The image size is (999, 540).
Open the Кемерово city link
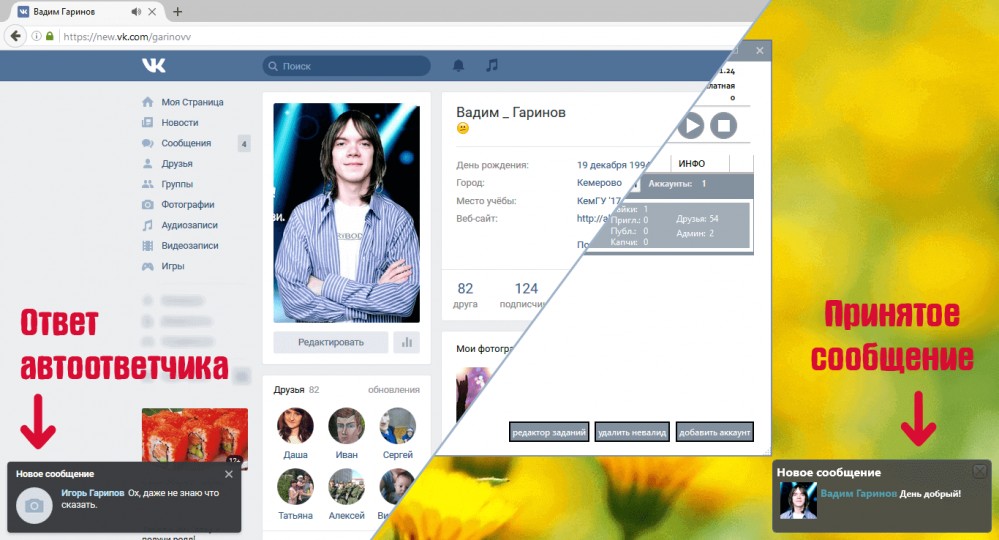coord(599,183)
